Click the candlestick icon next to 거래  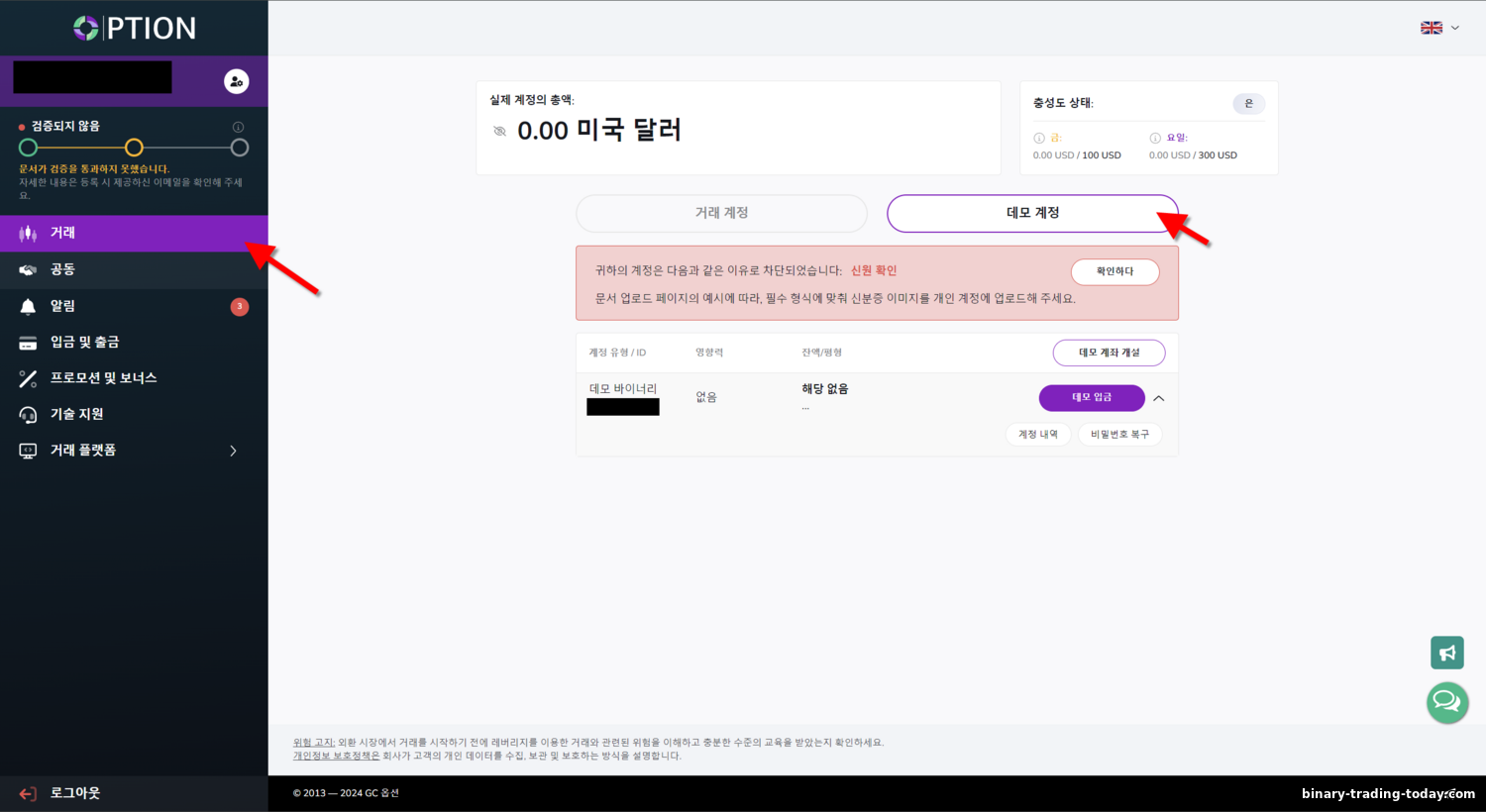pyautogui.click(x=28, y=234)
